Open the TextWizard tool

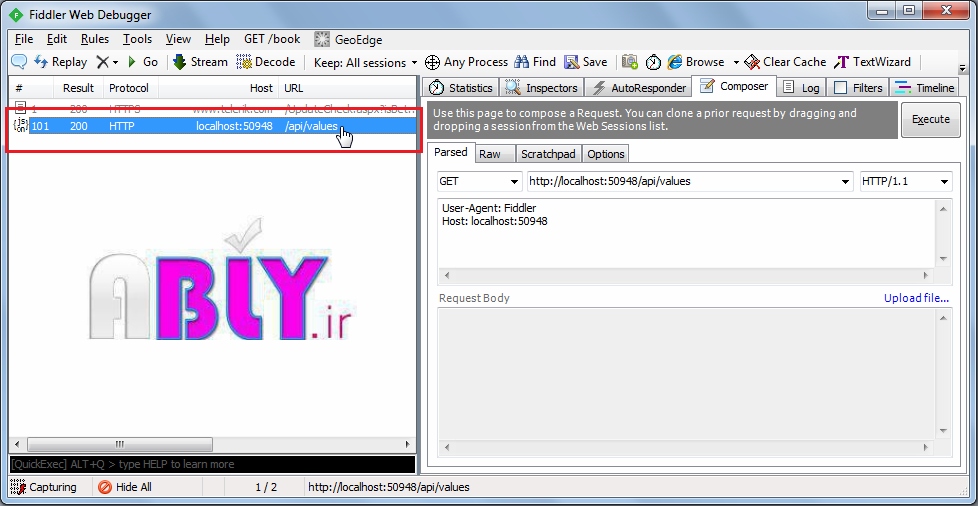coord(872,62)
